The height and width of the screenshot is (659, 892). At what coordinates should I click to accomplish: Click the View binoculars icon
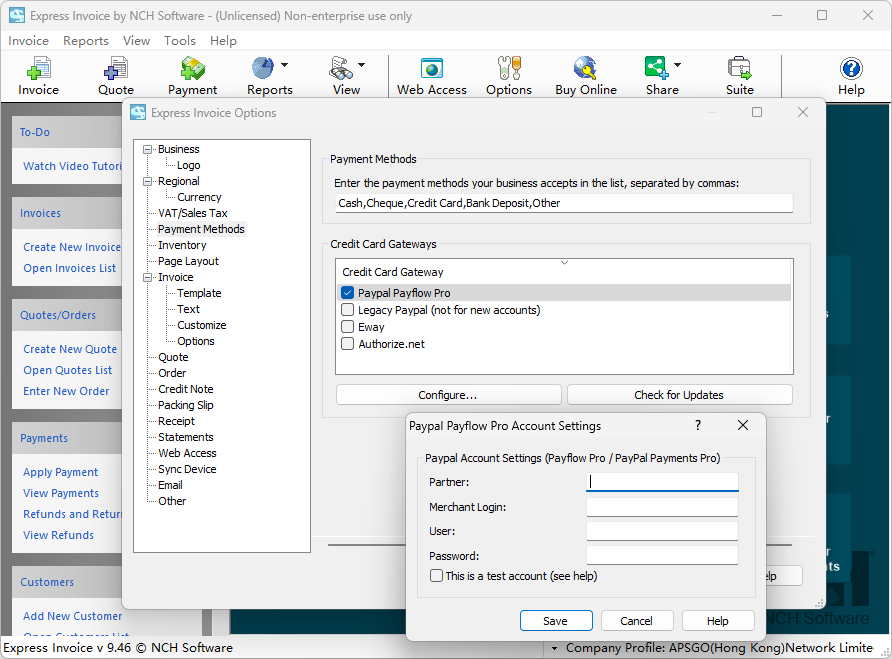click(340, 68)
